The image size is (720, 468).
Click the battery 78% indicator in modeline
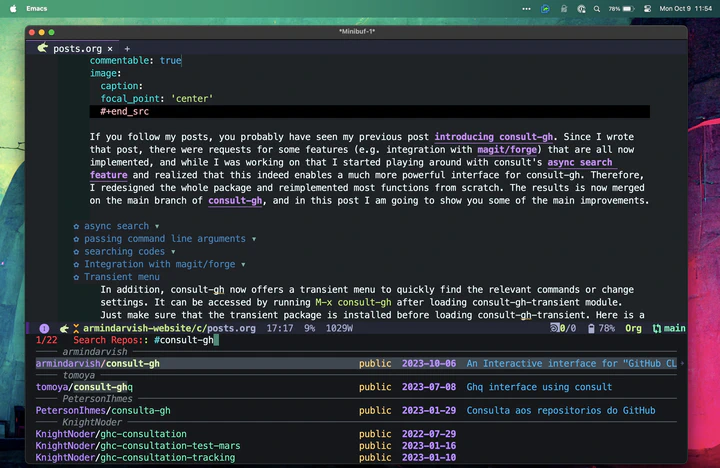point(602,328)
